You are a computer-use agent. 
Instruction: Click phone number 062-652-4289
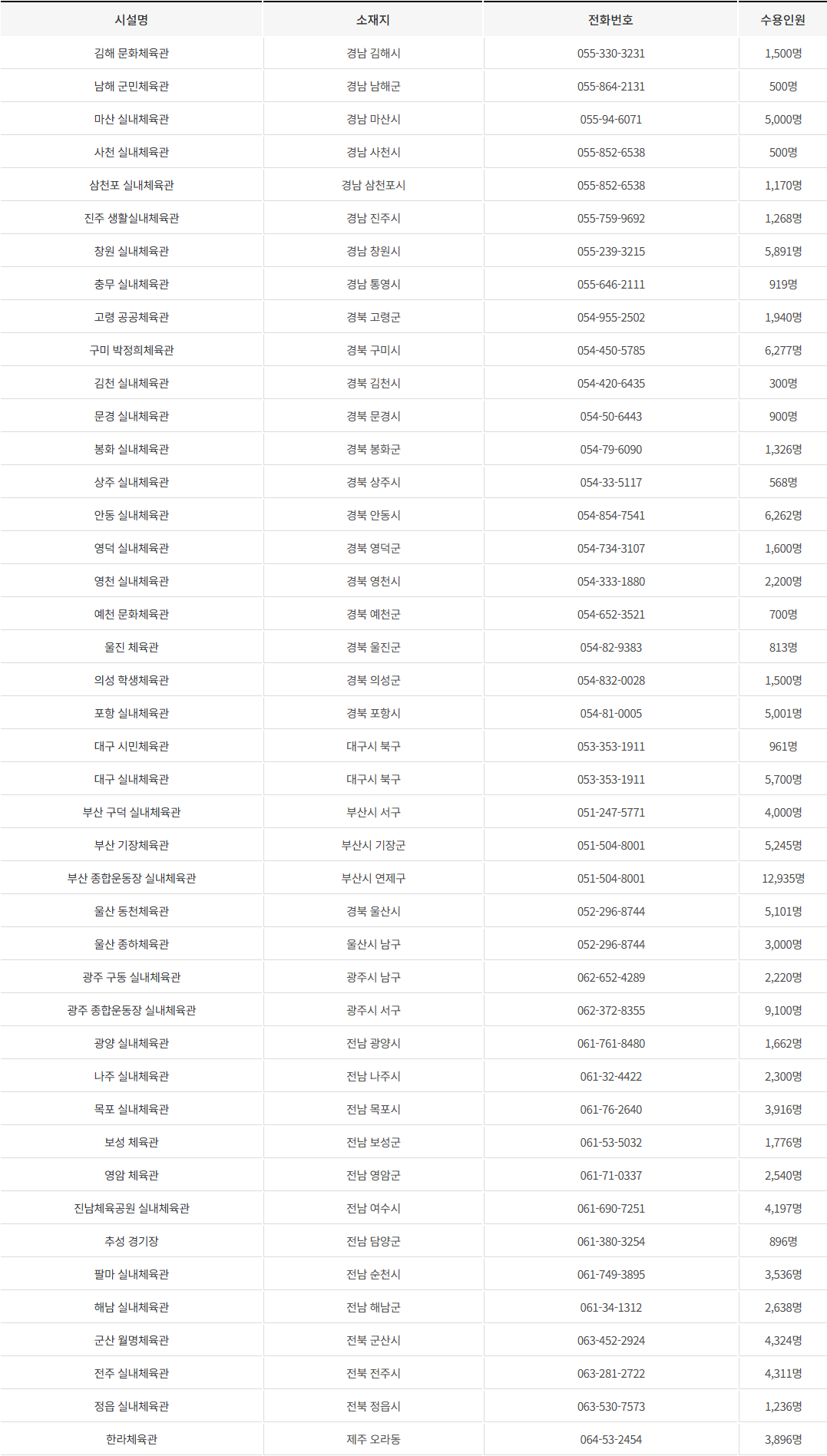click(611, 977)
